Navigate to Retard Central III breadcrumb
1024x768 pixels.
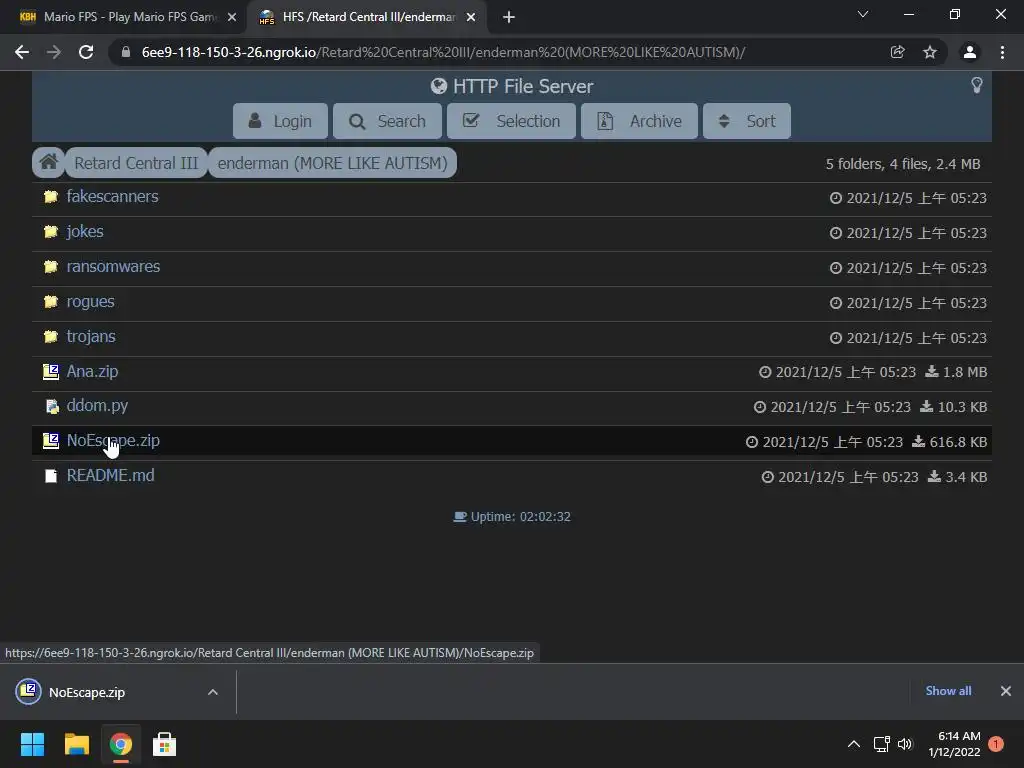pyautogui.click(x=136, y=163)
